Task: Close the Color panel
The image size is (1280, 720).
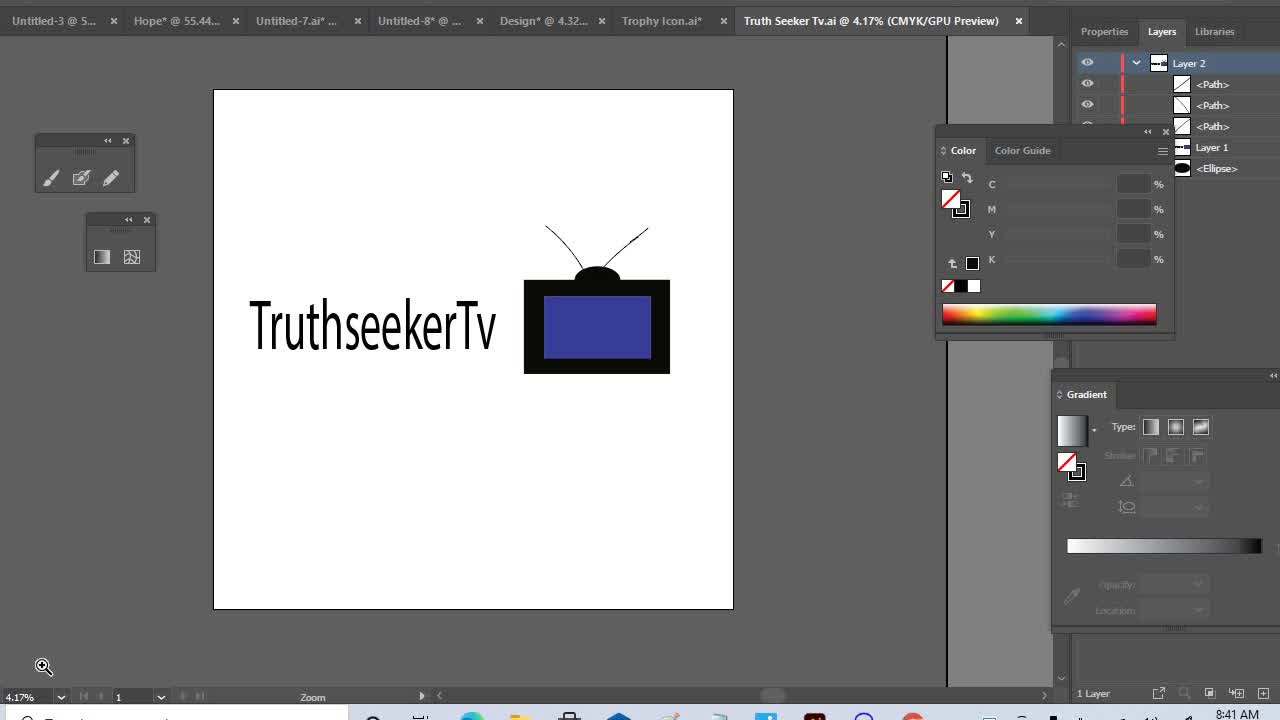Action: pyautogui.click(x=1165, y=131)
